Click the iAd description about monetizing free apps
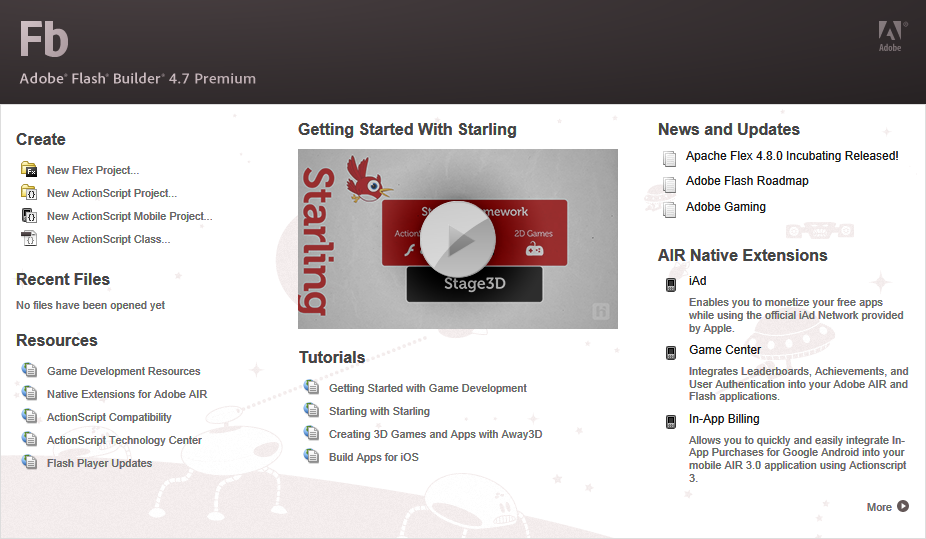This screenshot has height=539, width=926. pos(795,315)
